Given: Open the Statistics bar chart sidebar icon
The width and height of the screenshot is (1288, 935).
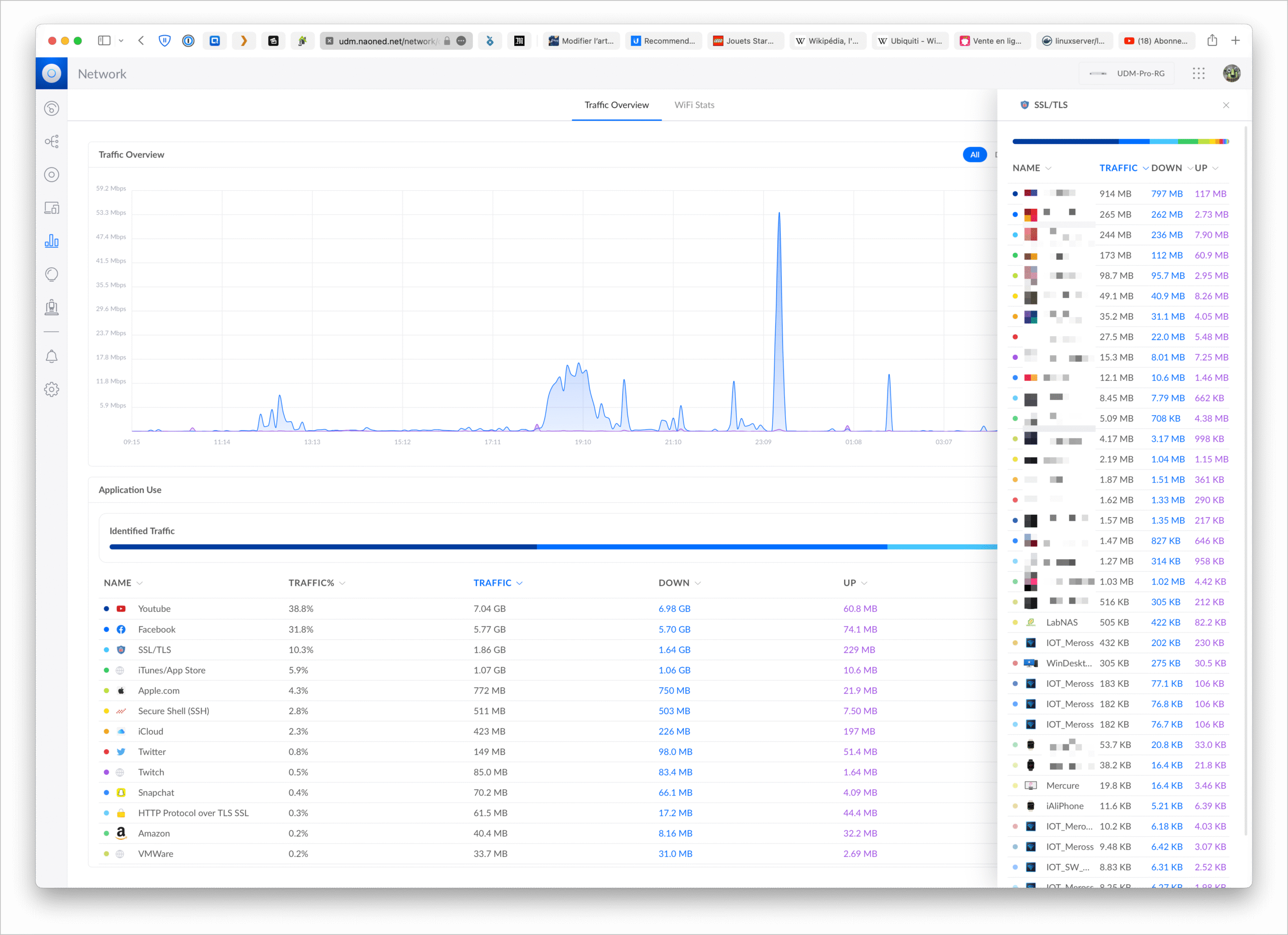Looking at the screenshot, I should [x=52, y=241].
